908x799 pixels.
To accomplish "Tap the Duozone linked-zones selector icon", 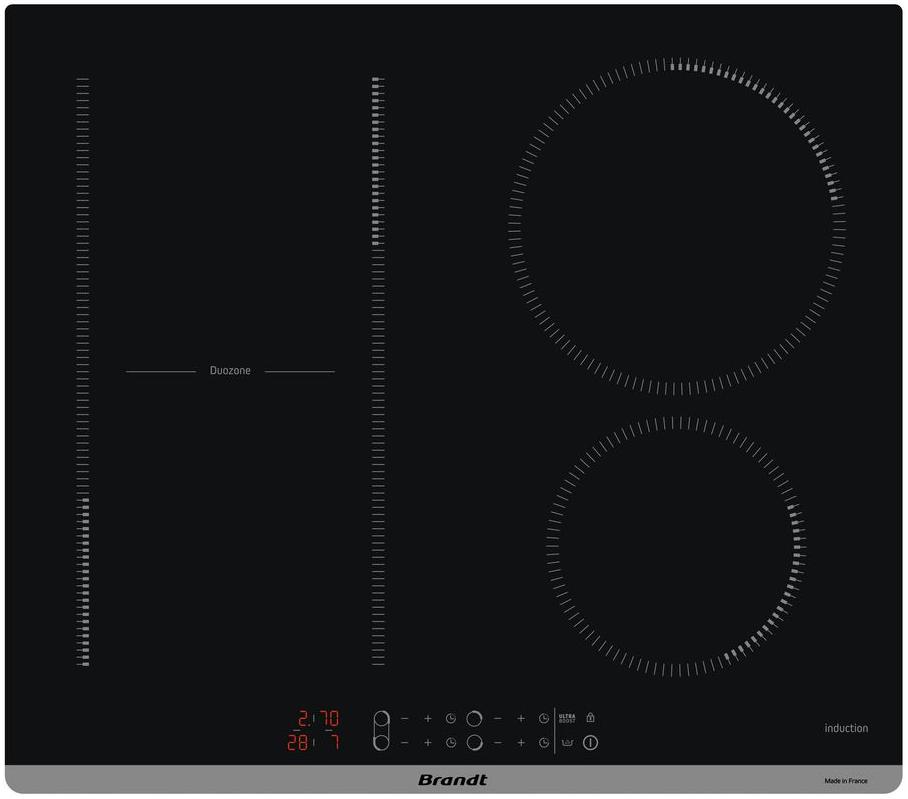I will [x=380, y=730].
